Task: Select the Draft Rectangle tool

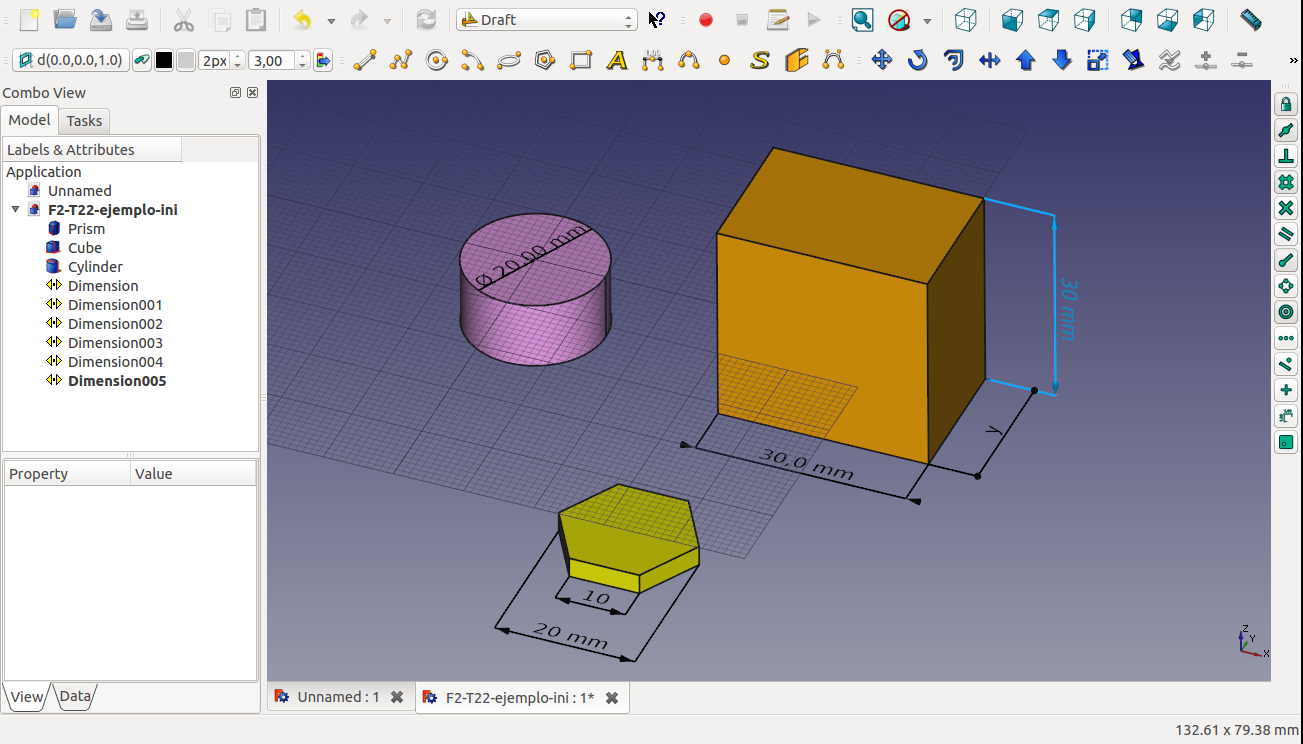Action: click(581, 61)
